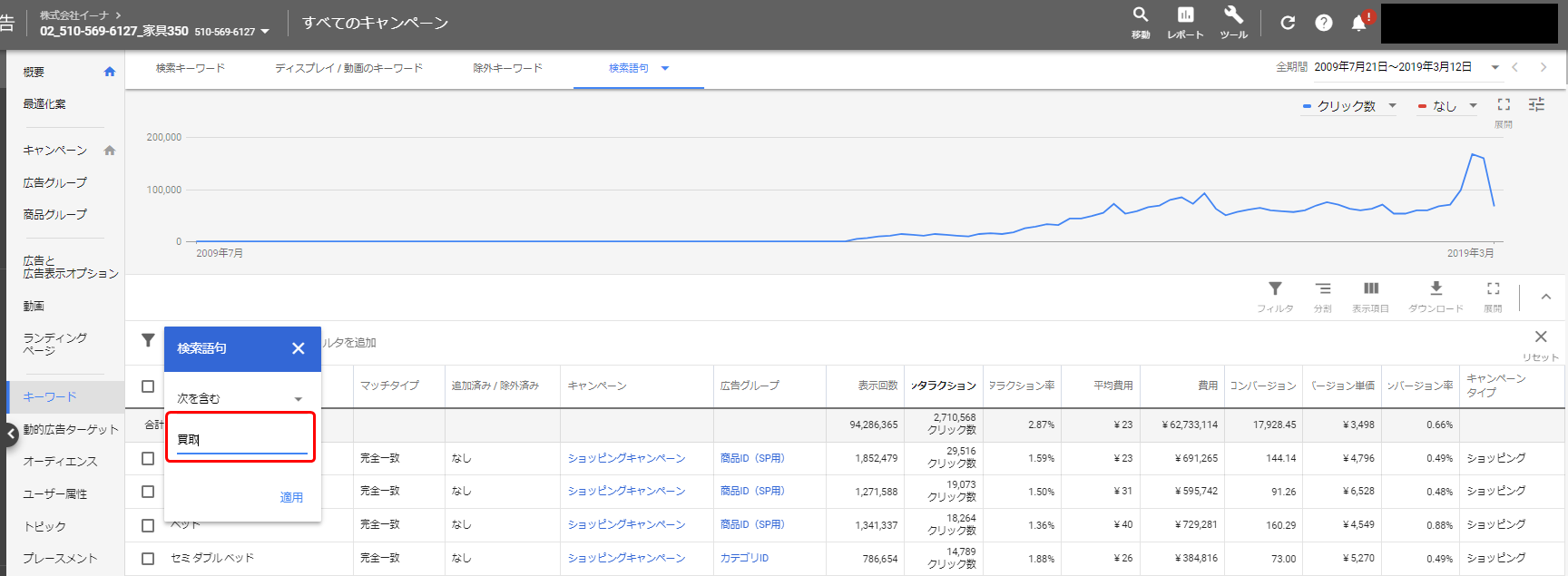This screenshot has width=1568, height=576.
Task: Check the row with 1,341,337 impressions
Action: tap(148, 525)
